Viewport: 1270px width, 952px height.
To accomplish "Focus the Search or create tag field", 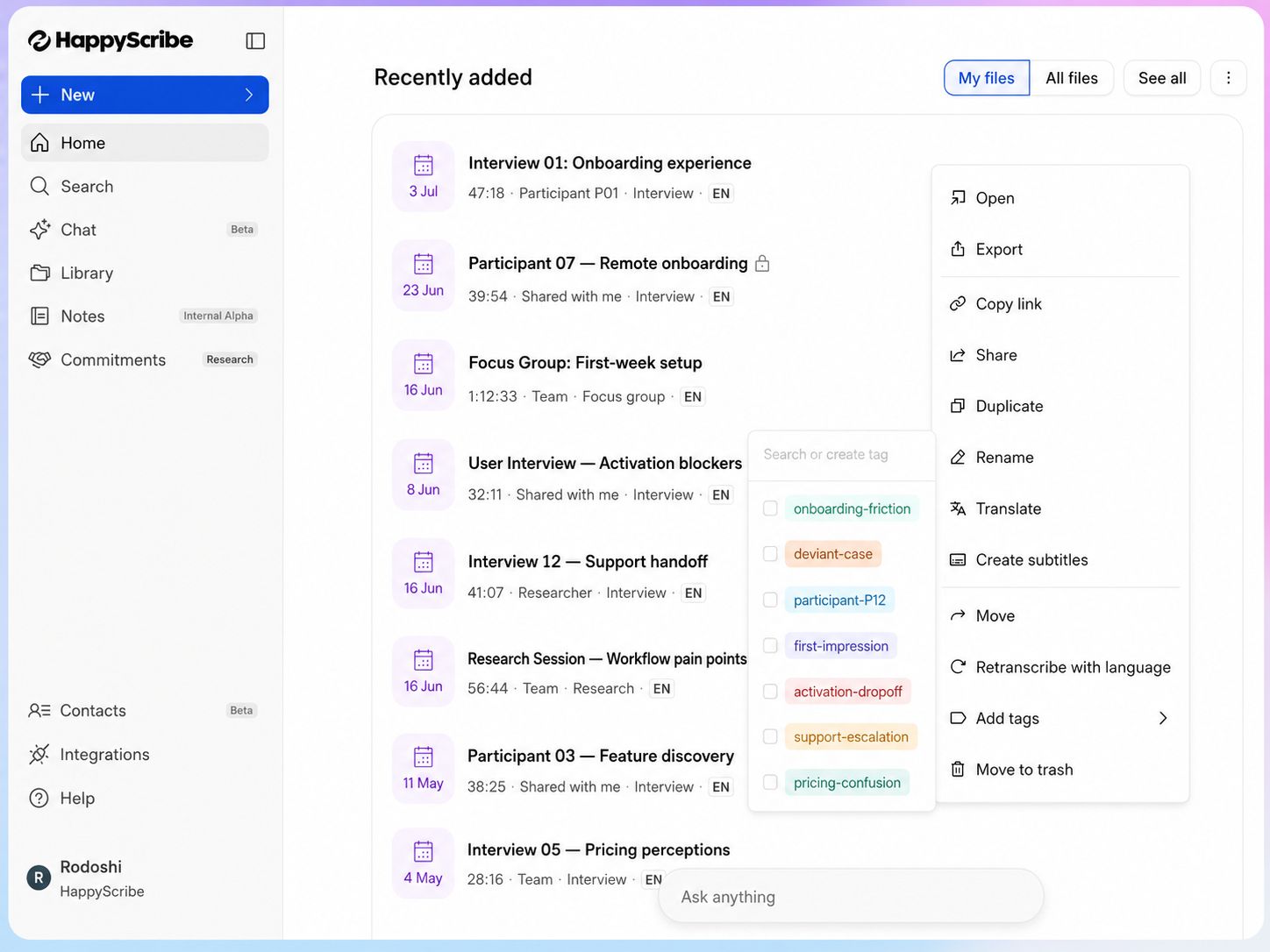I will pos(842,454).
